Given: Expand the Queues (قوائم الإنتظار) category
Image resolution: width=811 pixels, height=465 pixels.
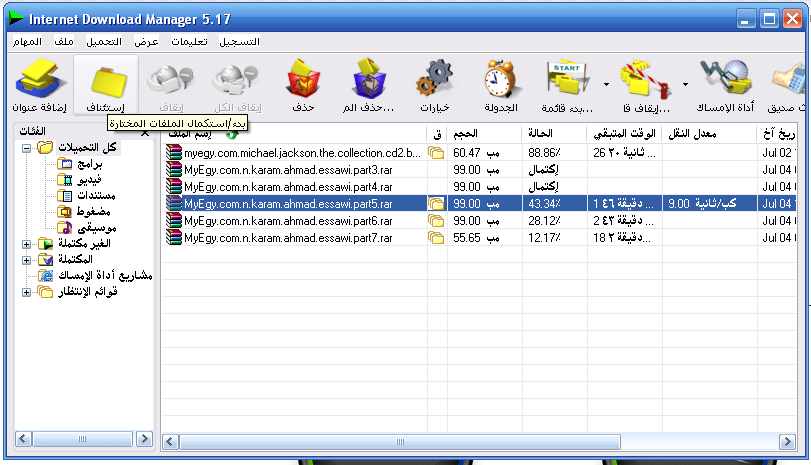Looking at the screenshot, I should coord(26,292).
